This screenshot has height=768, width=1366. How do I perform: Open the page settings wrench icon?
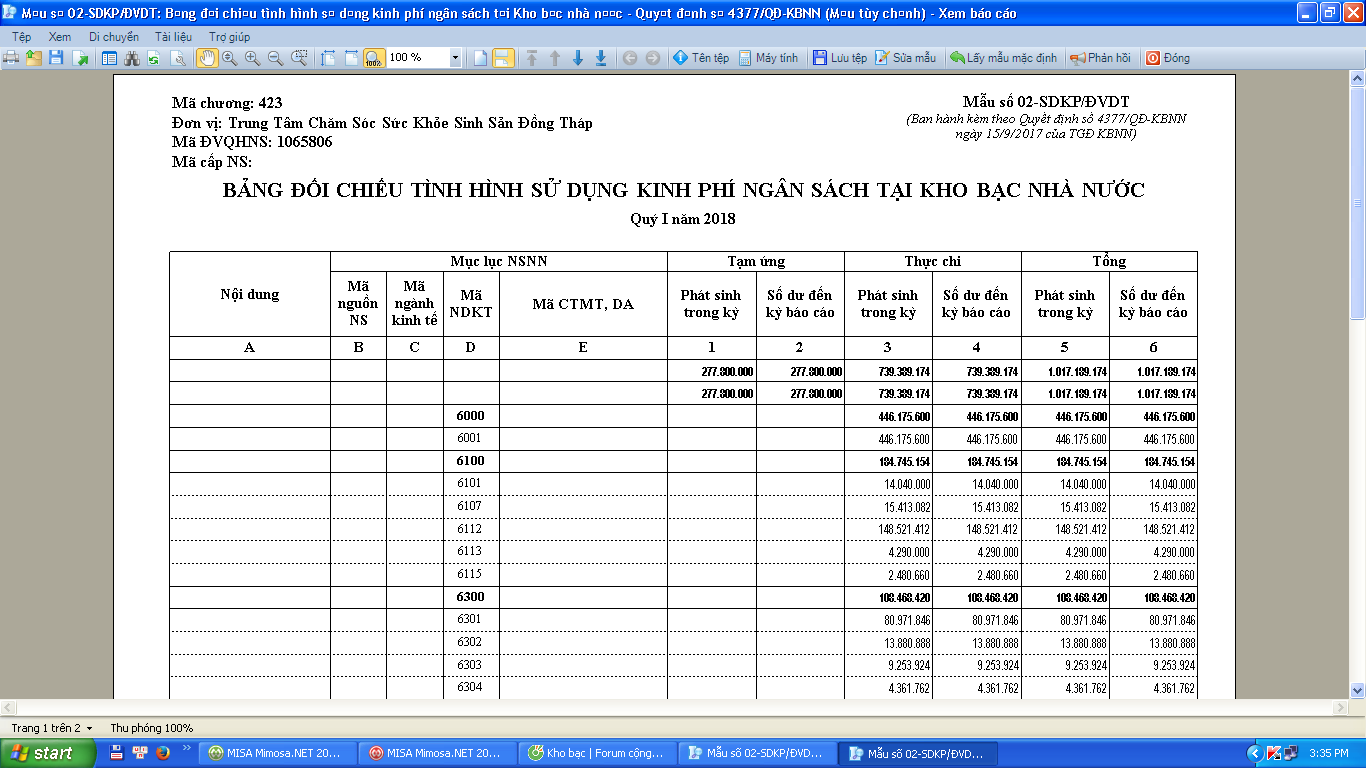(x=177, y=58)
